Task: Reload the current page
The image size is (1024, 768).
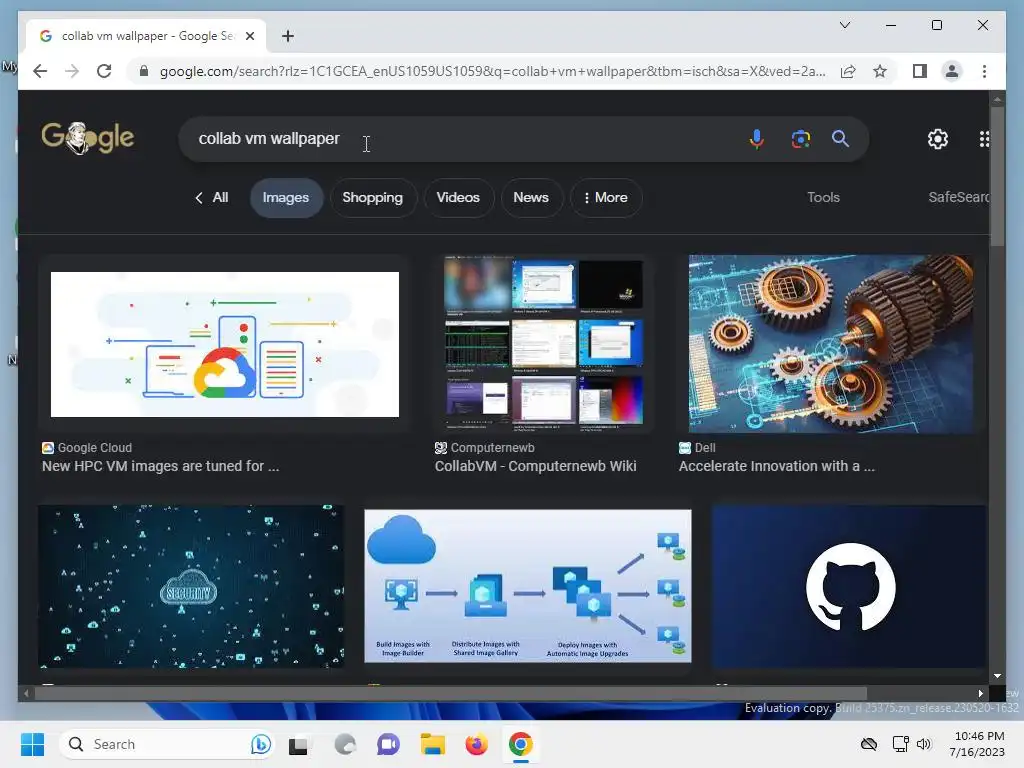Action: point(104,71)
